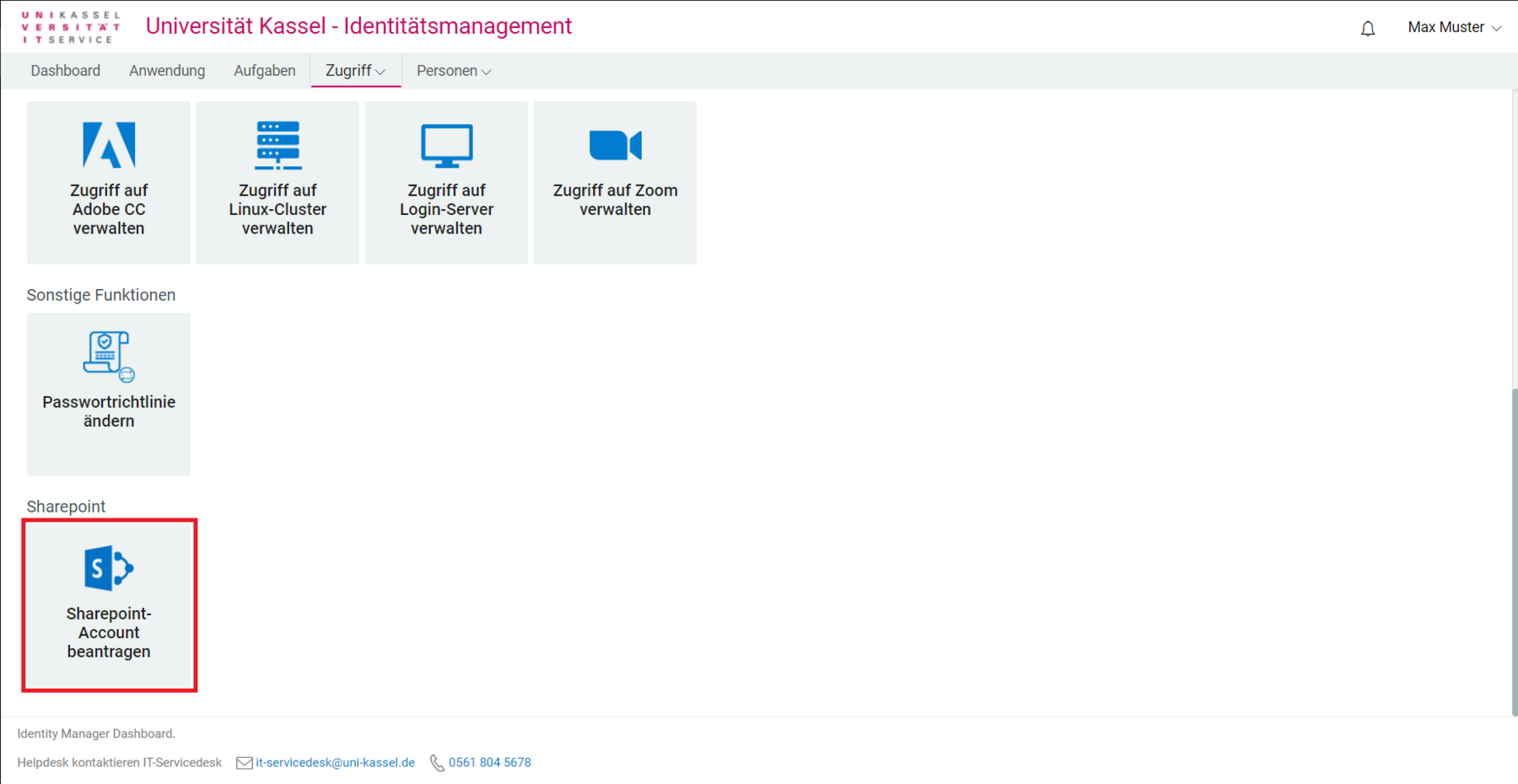Viewport: 1518px width, 784px height.
Task: Open the Max Muster user menu
Action: pos(1454,28)
